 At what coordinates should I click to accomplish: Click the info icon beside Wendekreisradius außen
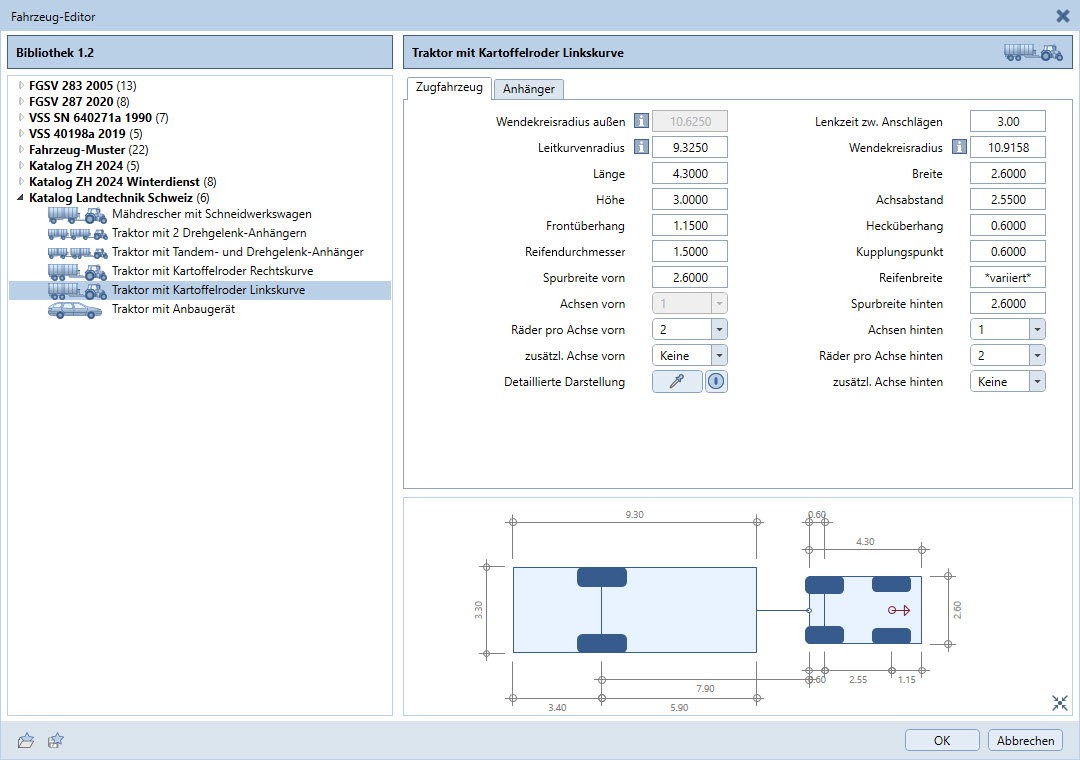click(x=640, y=122)
